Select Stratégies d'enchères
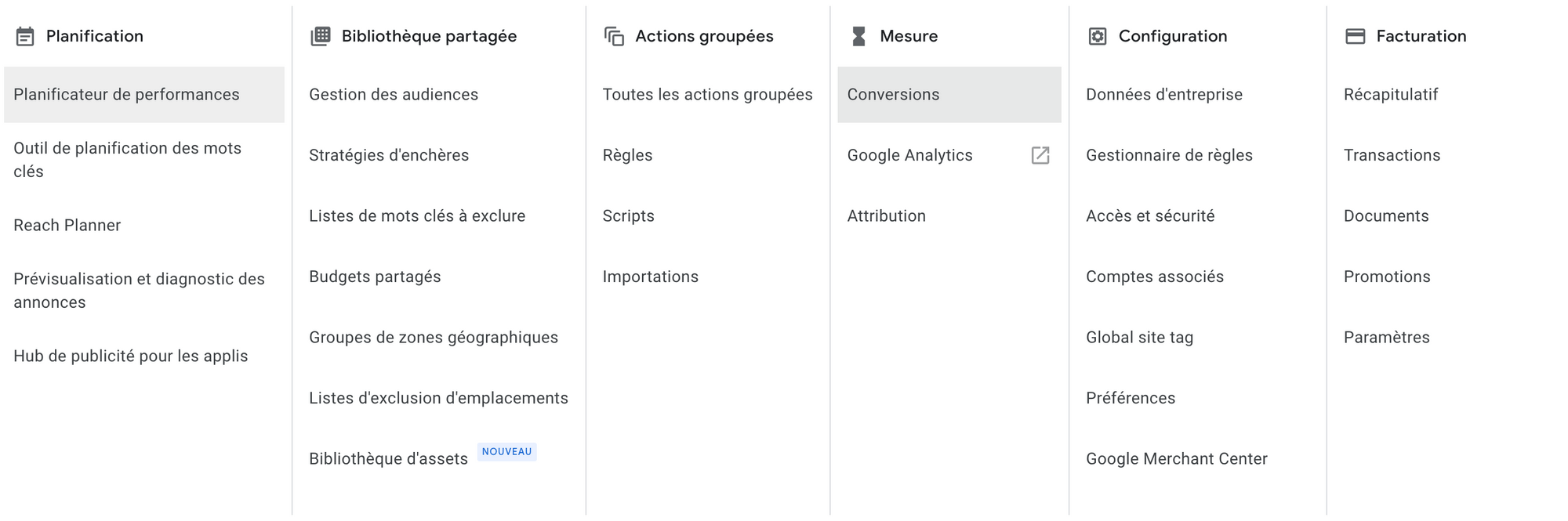This screenshot has width=1568, height=521. click(388, 155)
